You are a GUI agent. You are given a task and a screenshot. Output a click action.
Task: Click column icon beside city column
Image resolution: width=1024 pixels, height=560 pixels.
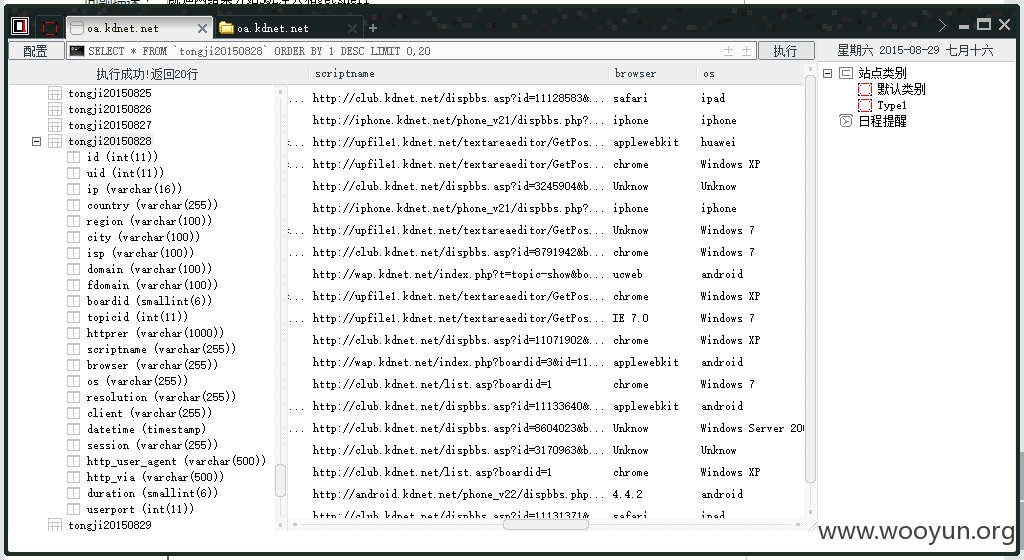coord(74,237)
